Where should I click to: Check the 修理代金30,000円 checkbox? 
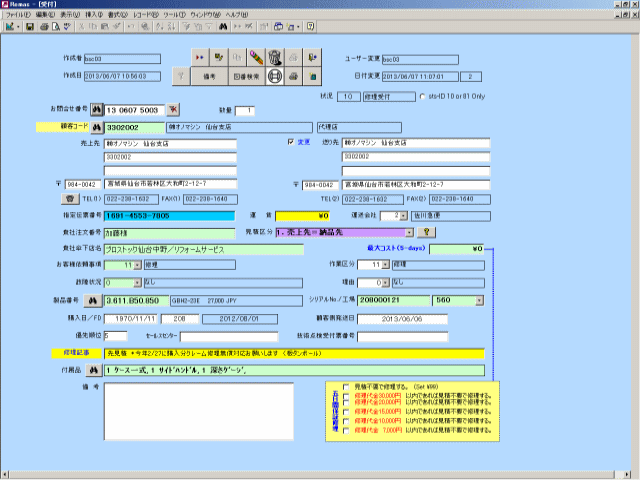346,396
